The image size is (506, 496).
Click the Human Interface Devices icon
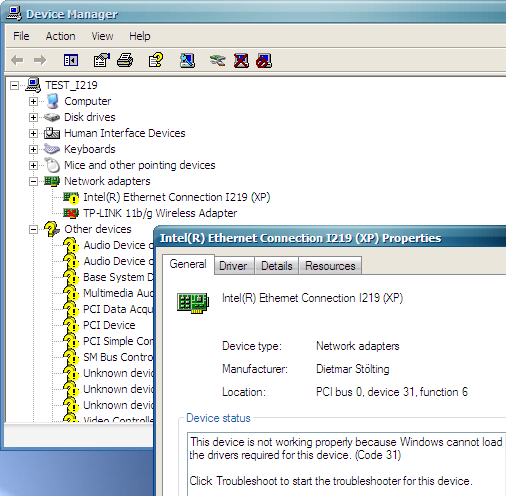pyautogui.click(x=52, y=133)
